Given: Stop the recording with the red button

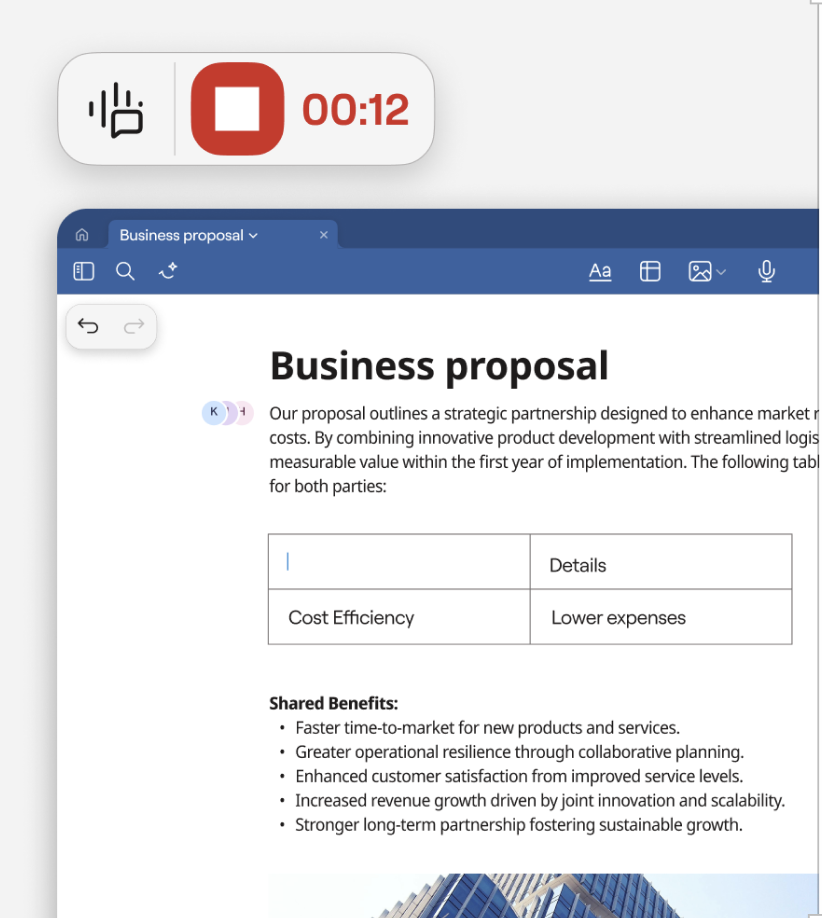Looking at the screenshot, I should click(237, 109).
